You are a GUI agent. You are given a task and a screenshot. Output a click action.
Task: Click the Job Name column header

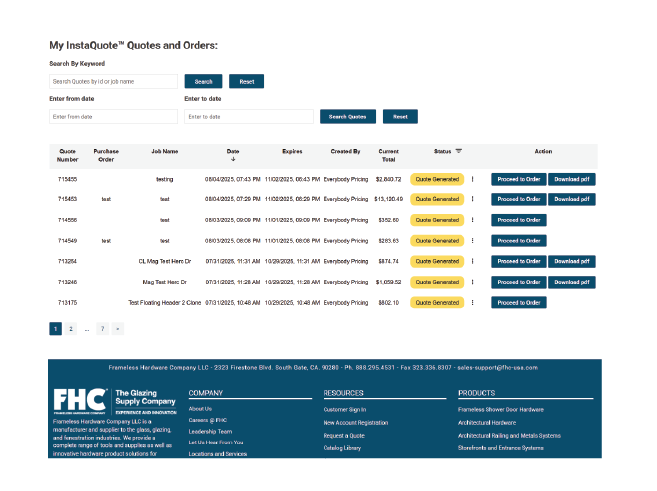click(x=165, y=151)
